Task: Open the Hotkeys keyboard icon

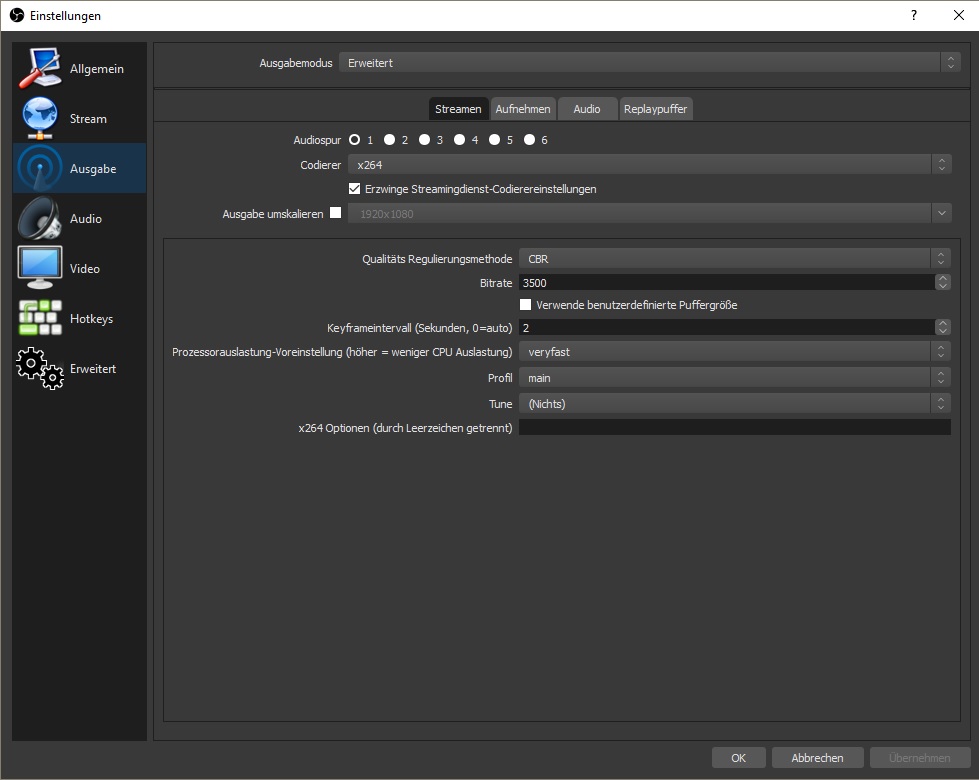Action: tap(40, 318)
